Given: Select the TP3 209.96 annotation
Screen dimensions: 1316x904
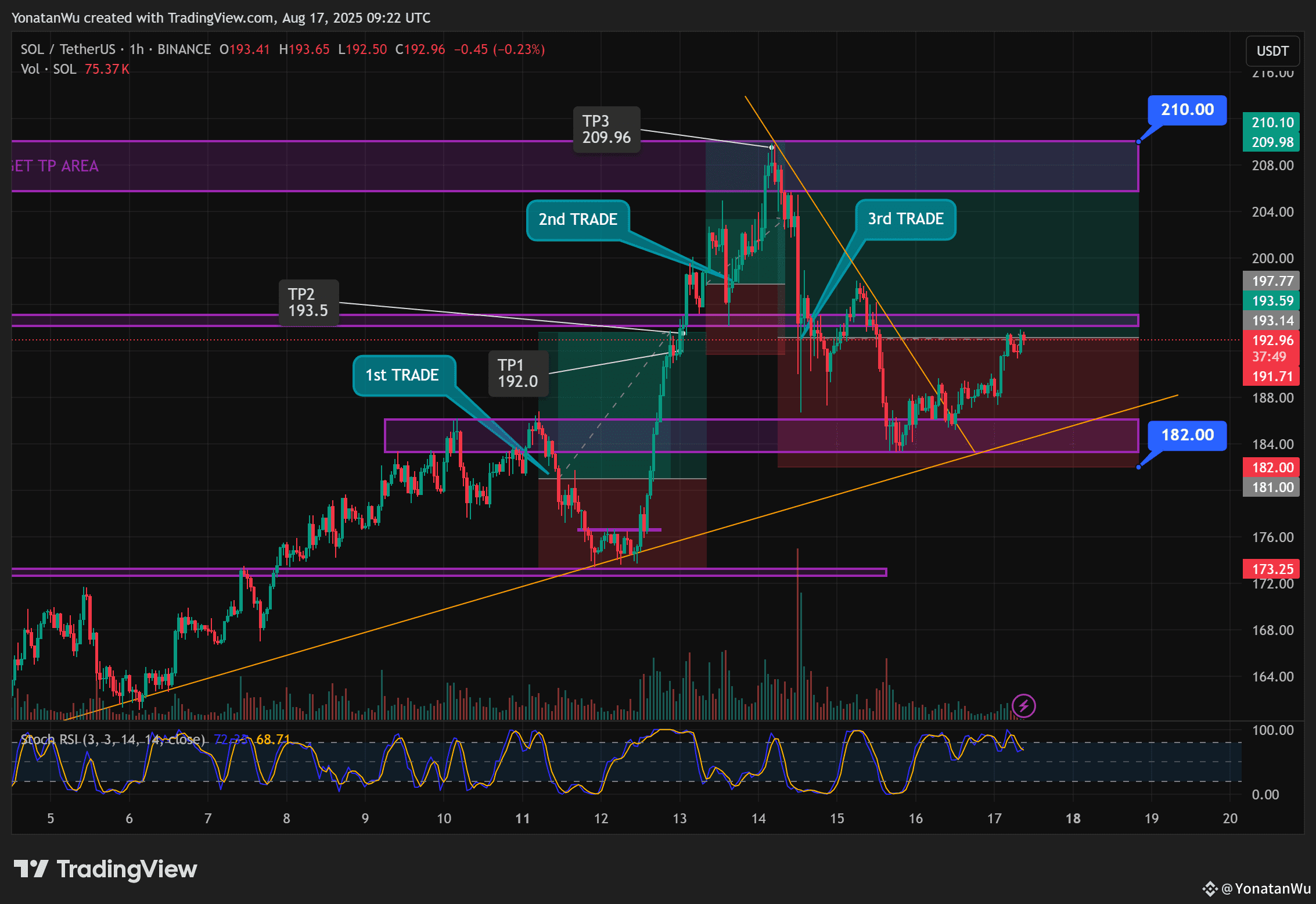Looking at the screenshot, I should tap(606, 129).
